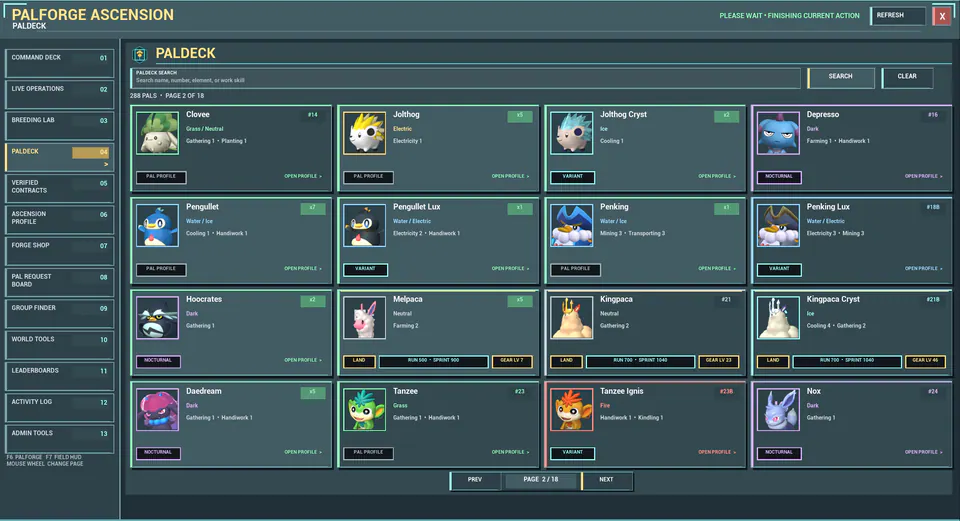
Task: Open the Breeding Lab section
Action: [x=59, y=126]
